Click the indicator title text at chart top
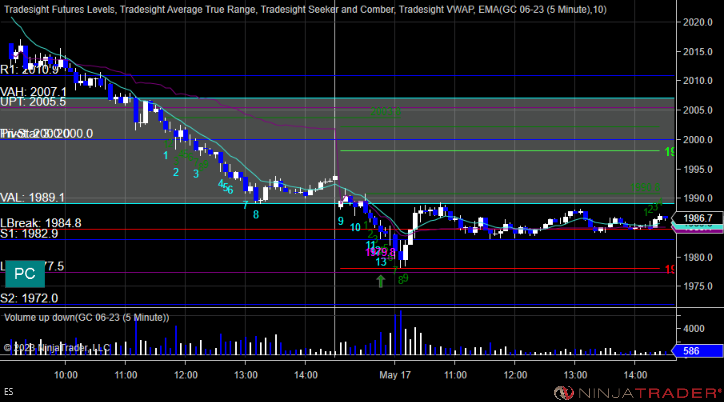Viewport: 724px width, 402px height. point(305,9)
